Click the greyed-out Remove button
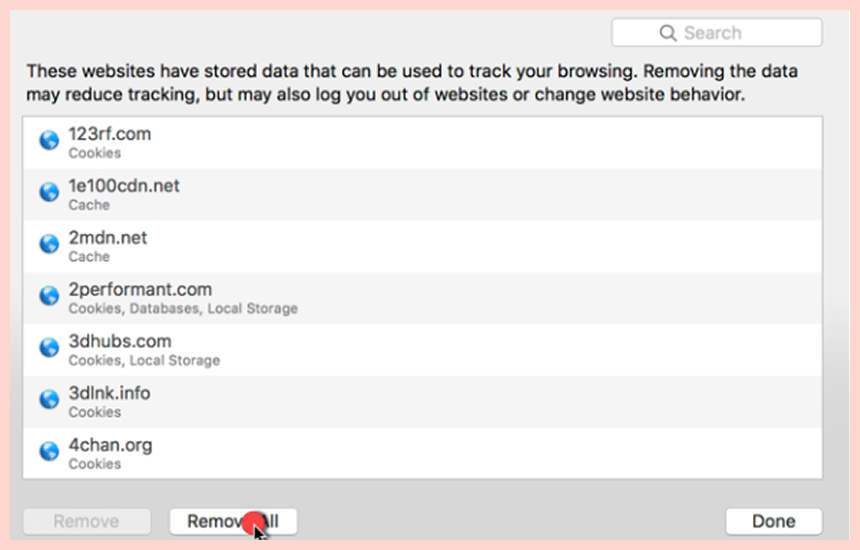The width and height of the screenshot is (860, 550). pyautogui.click(x=87, y=521)
